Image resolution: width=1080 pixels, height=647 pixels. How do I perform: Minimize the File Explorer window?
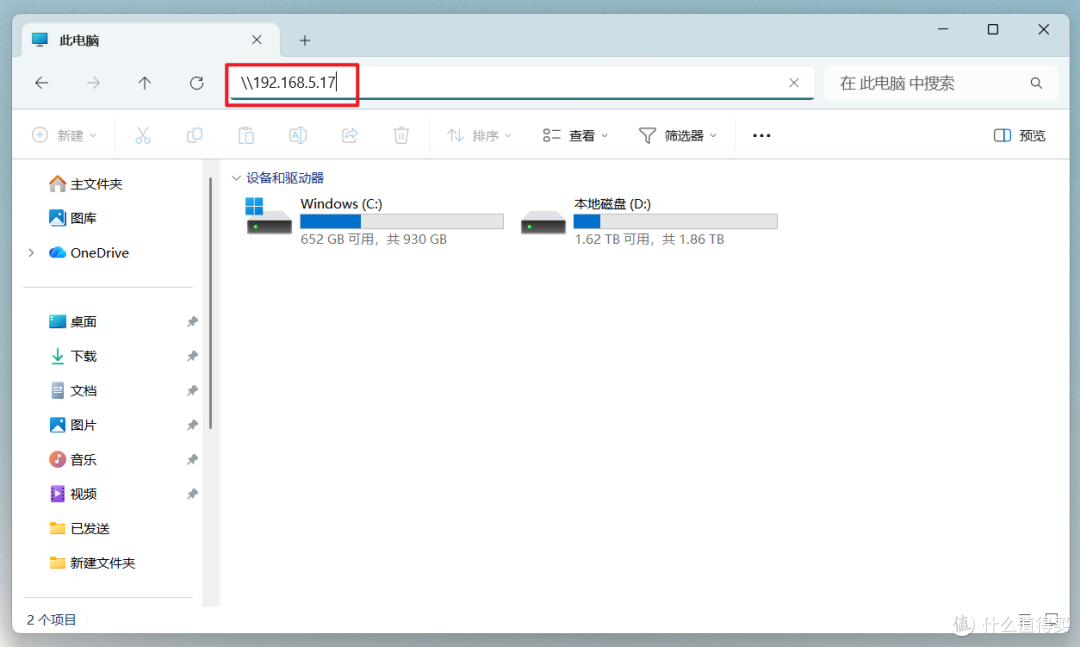pos(943,30)
